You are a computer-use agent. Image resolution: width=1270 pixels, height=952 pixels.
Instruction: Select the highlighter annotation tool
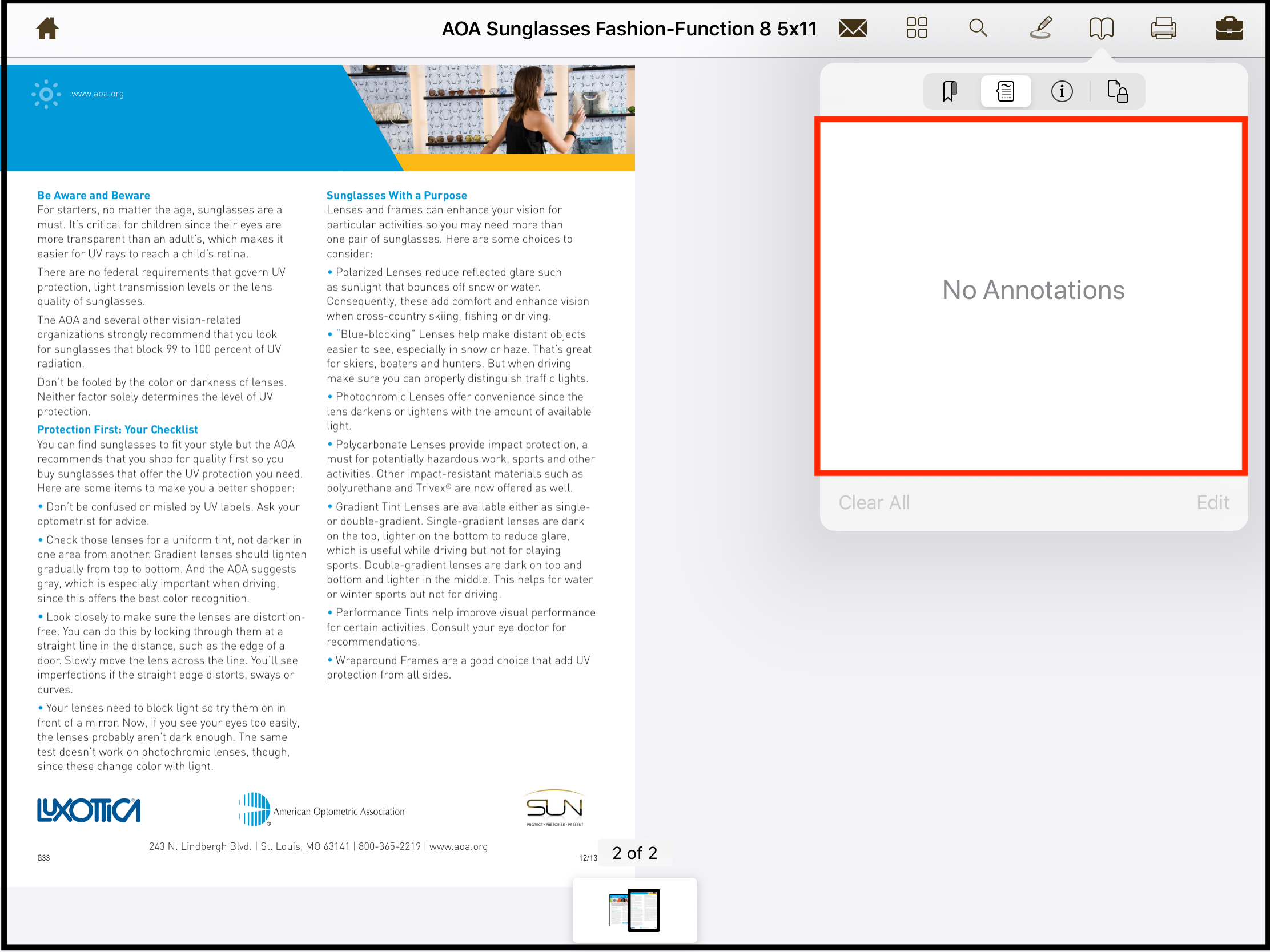(x=1041, y=28)
